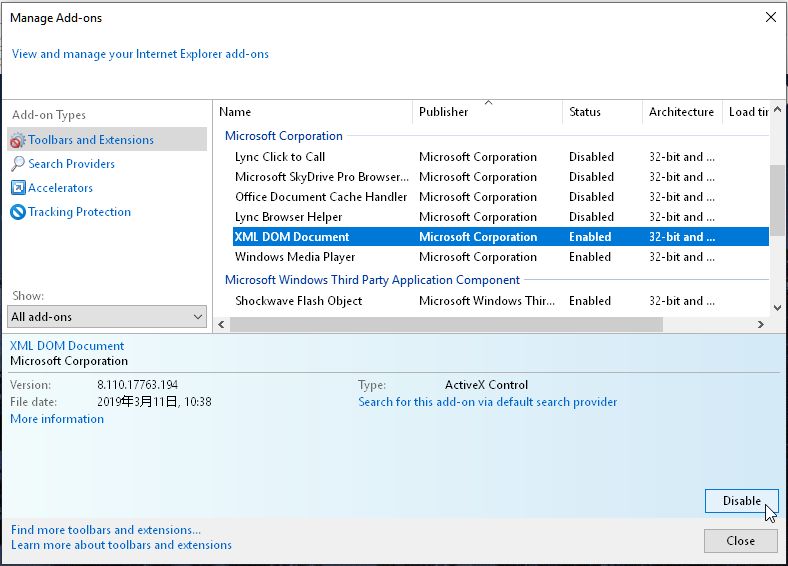Click XML DOM Document title in details pane
Image resolution: width=788 pixels, height=566 pixels.
pyautogui.click(x=67, y=346)
